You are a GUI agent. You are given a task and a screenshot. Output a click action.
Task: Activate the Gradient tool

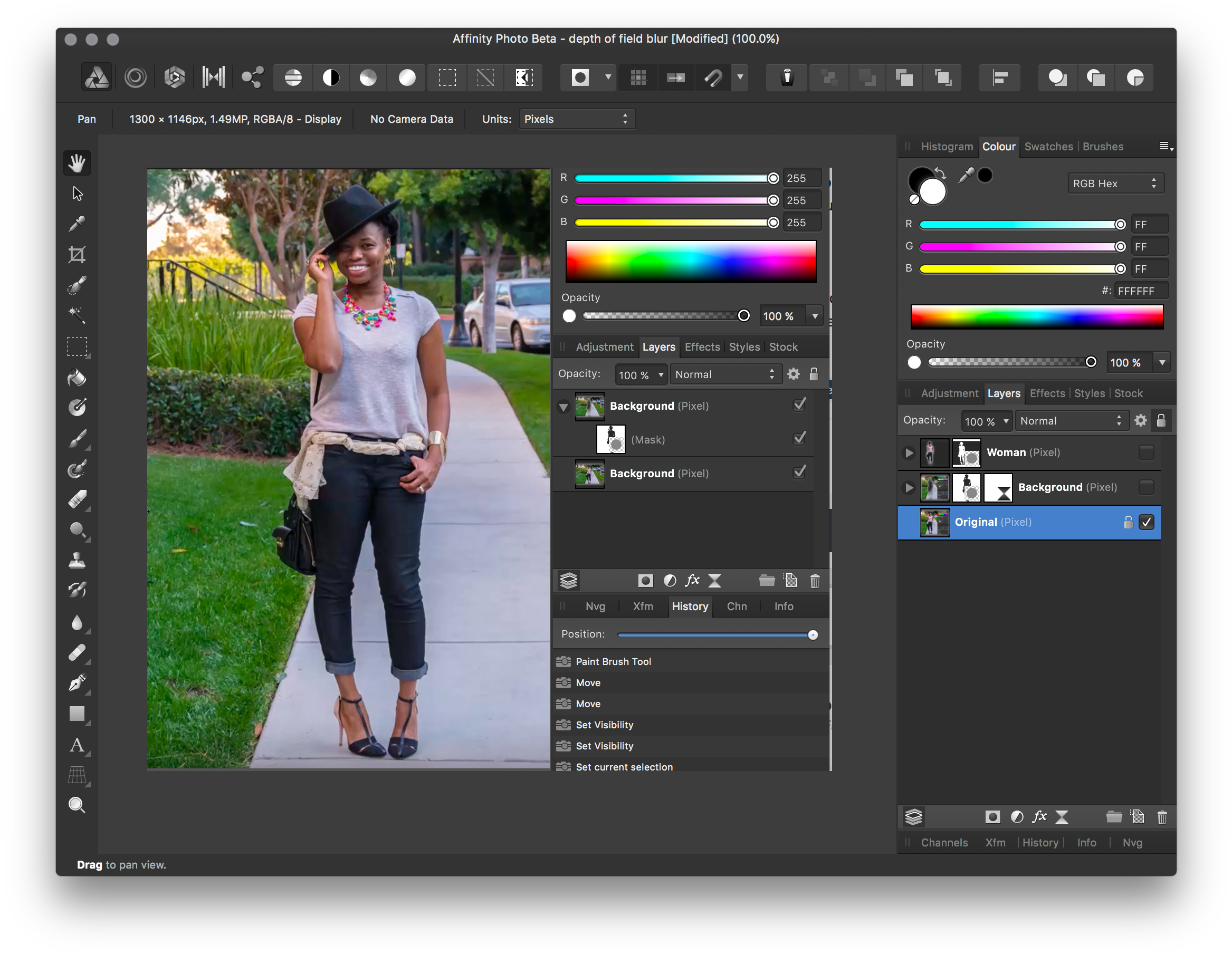pyautogui.click(x=77, y=407)
